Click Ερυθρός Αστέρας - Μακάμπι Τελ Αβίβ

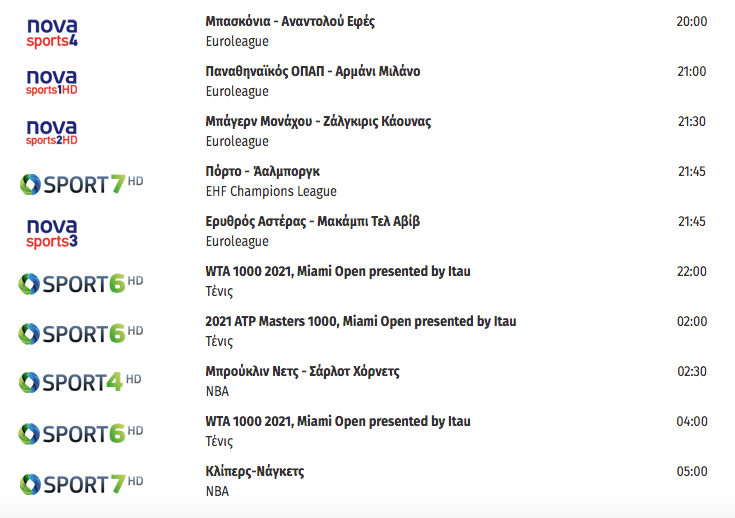click(x=313, y=221)
